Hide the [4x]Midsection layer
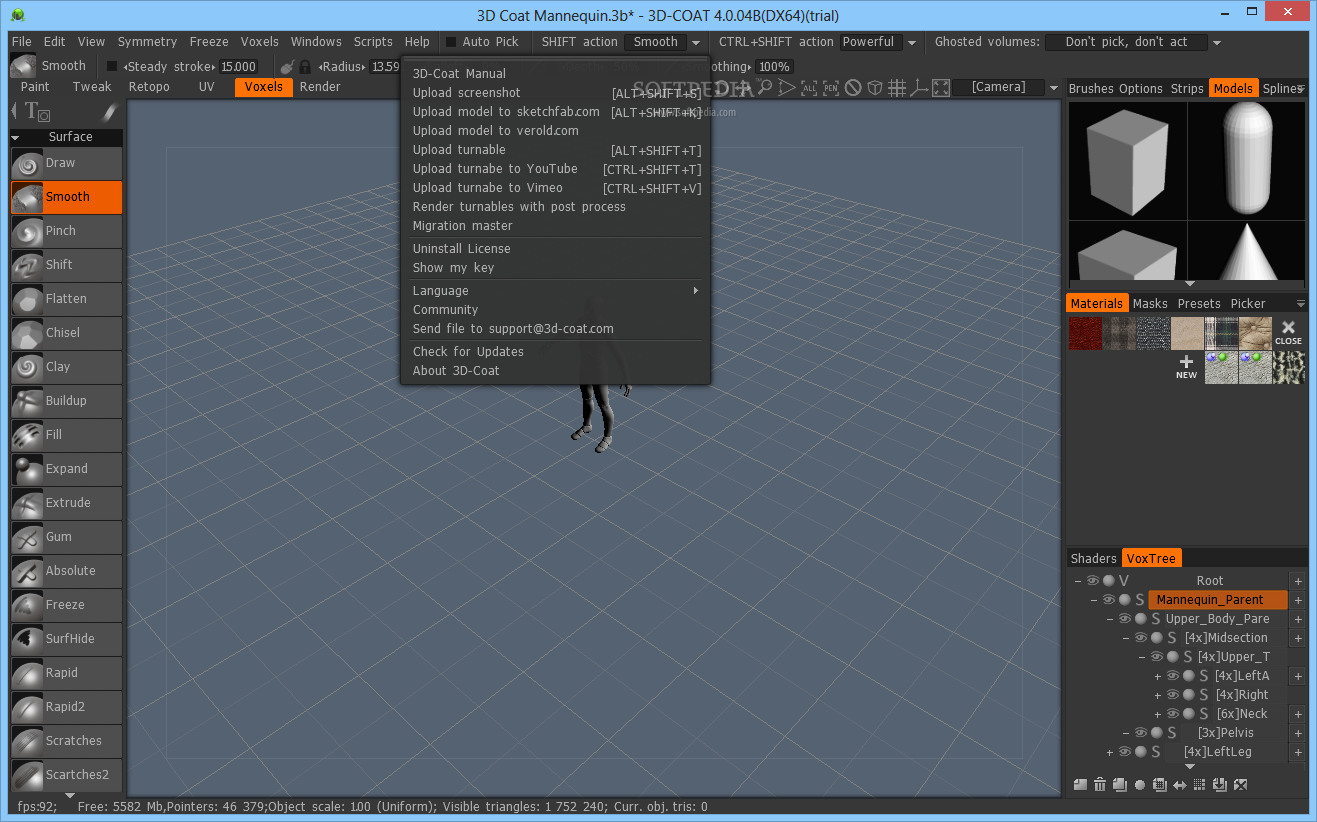Screen dimensions: 1317x822 (x=1141, y=638)
